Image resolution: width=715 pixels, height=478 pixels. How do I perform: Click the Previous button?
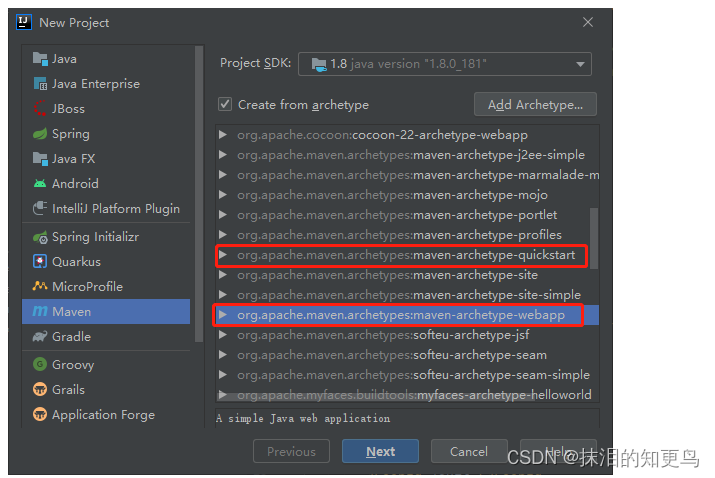291,451
